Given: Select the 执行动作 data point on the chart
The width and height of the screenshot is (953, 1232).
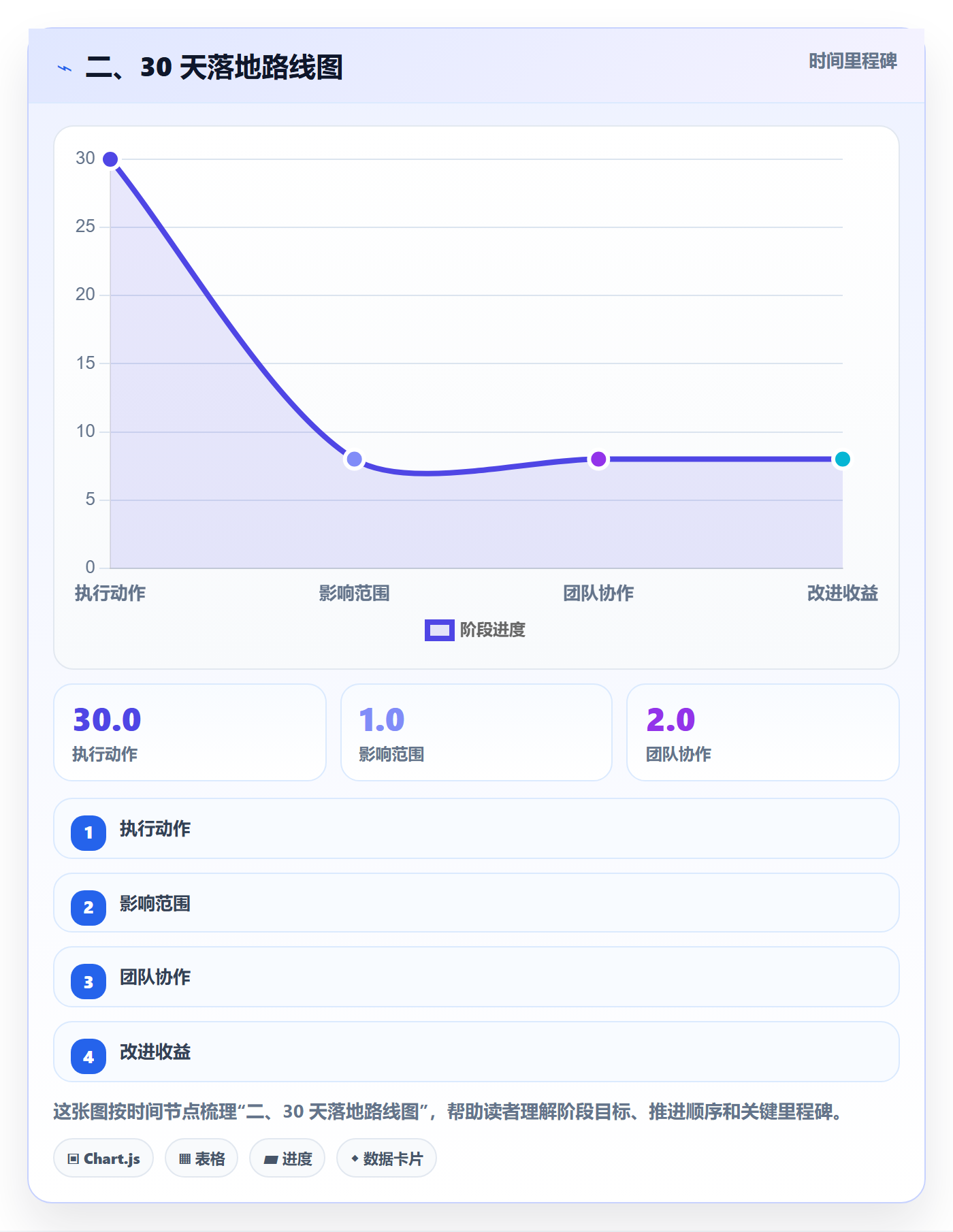Looking at the screenshot, I should [x=110, y=159].
